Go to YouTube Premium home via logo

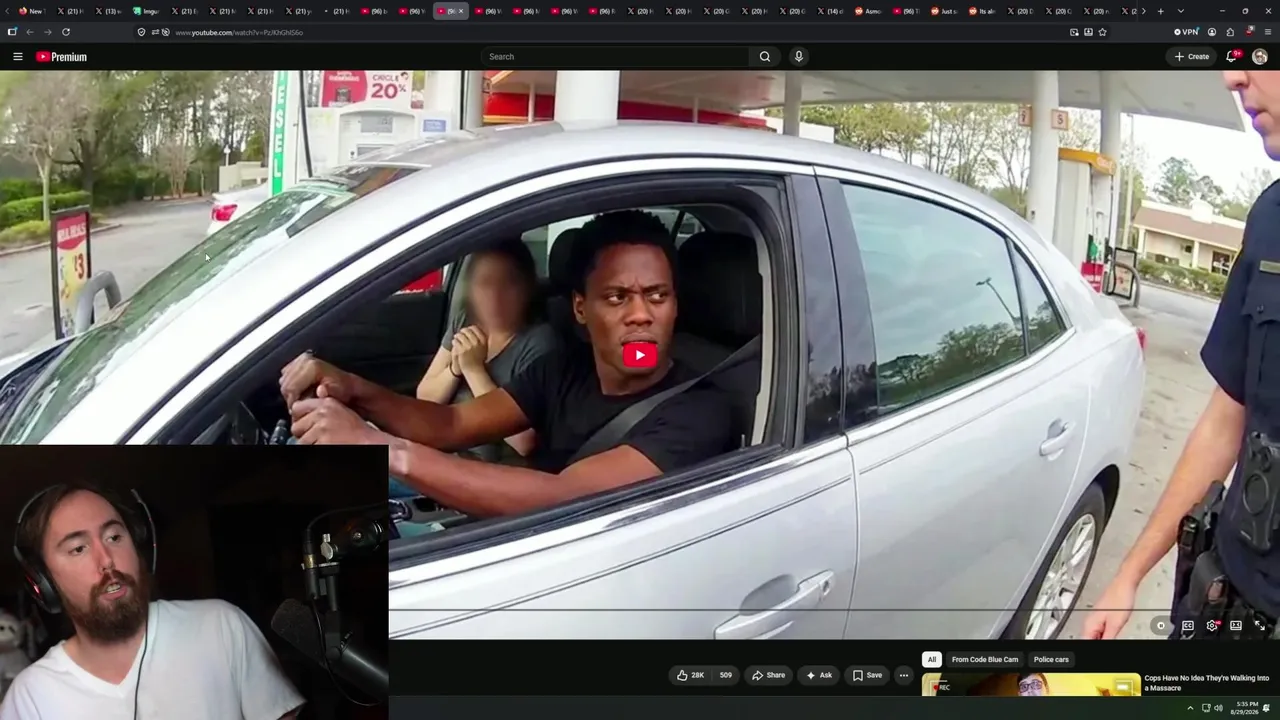pyautogui.click(x=62, y=57)
